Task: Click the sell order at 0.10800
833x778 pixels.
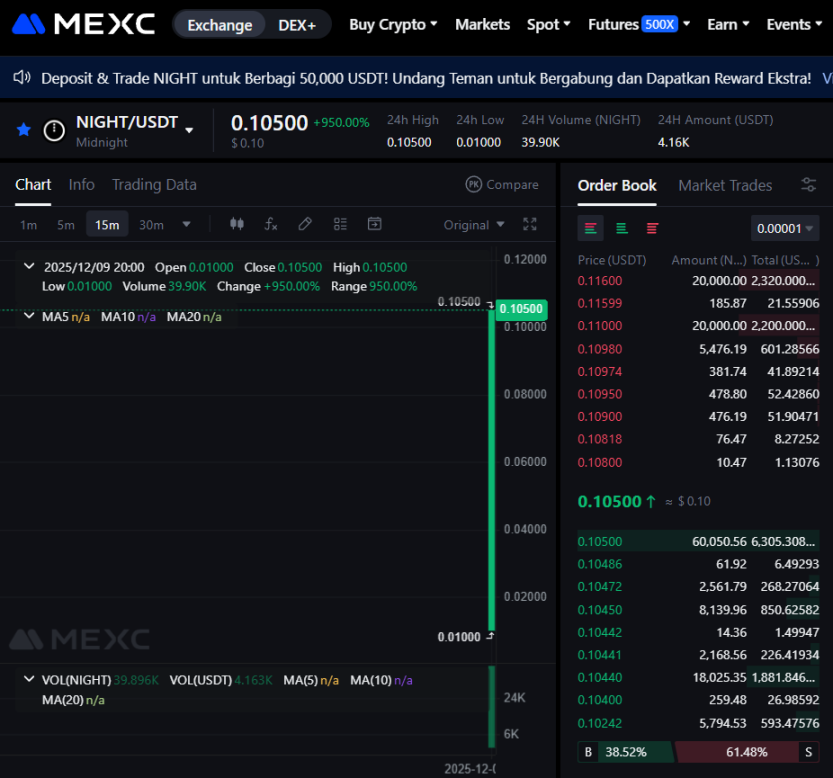Action: [x=698, y=462]
